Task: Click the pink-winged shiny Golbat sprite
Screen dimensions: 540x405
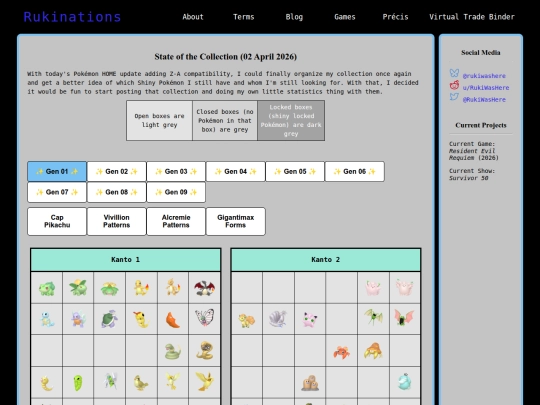Action: point(404,318)
